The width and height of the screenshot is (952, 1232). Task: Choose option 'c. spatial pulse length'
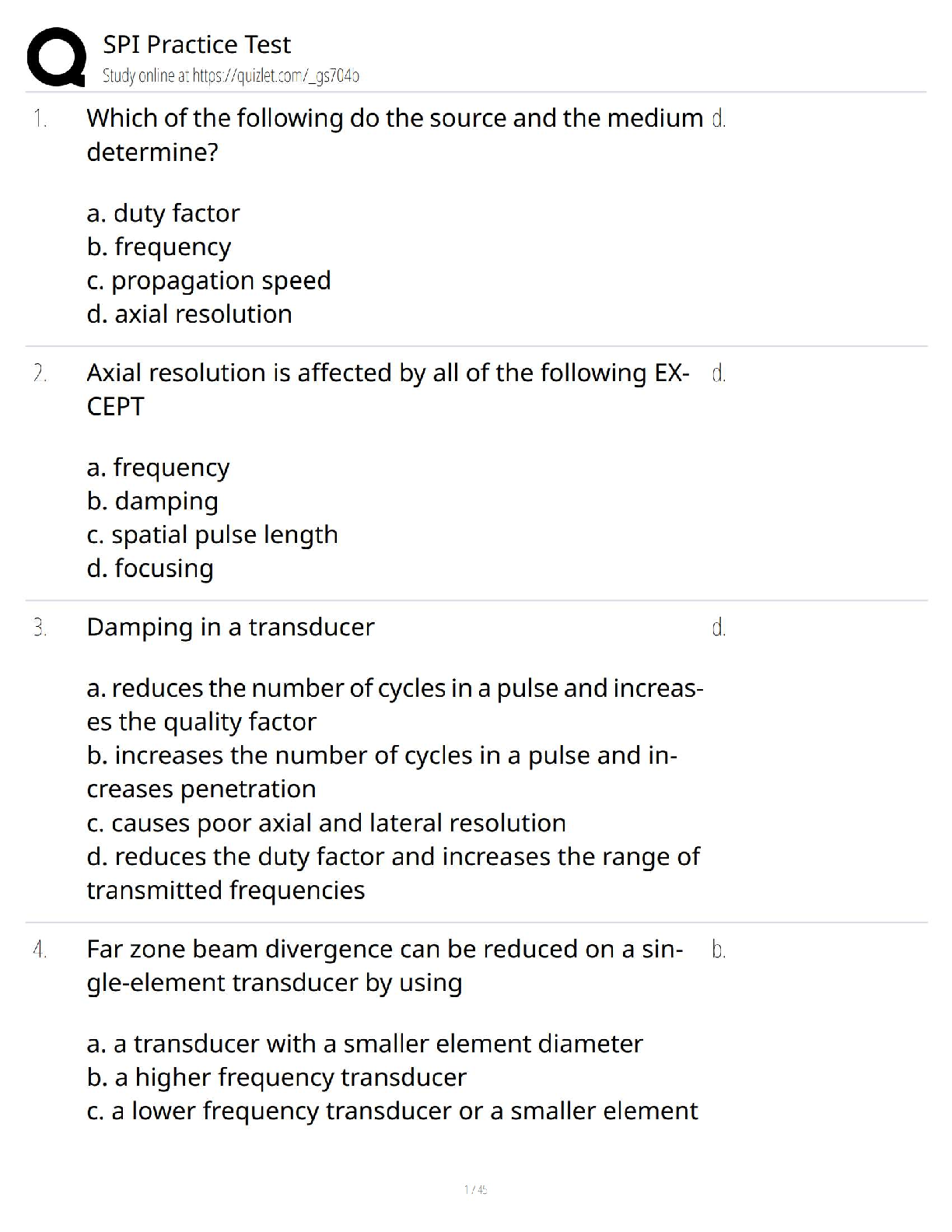tap(212, 535)
